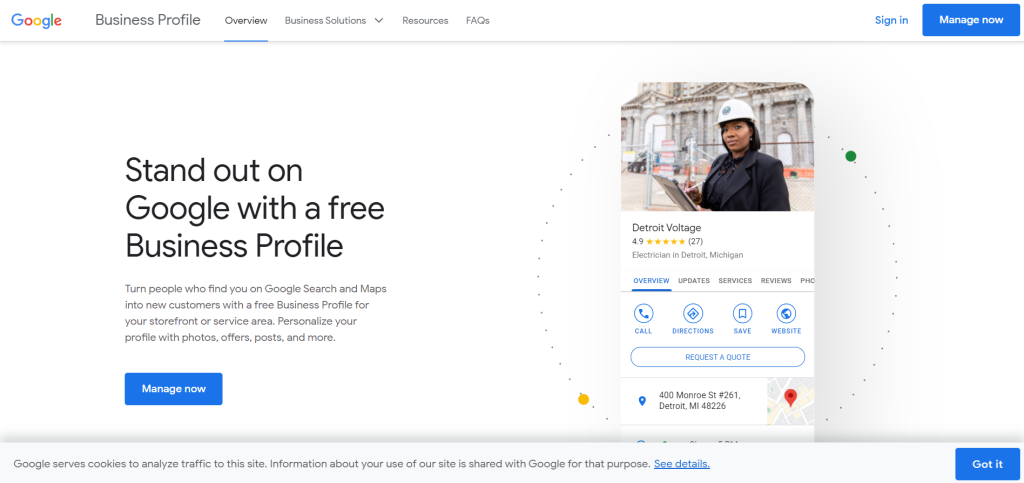1024x483 pixels.
Task: Select the phone mockup Overview tab
Action: click(x=651, y=281)
